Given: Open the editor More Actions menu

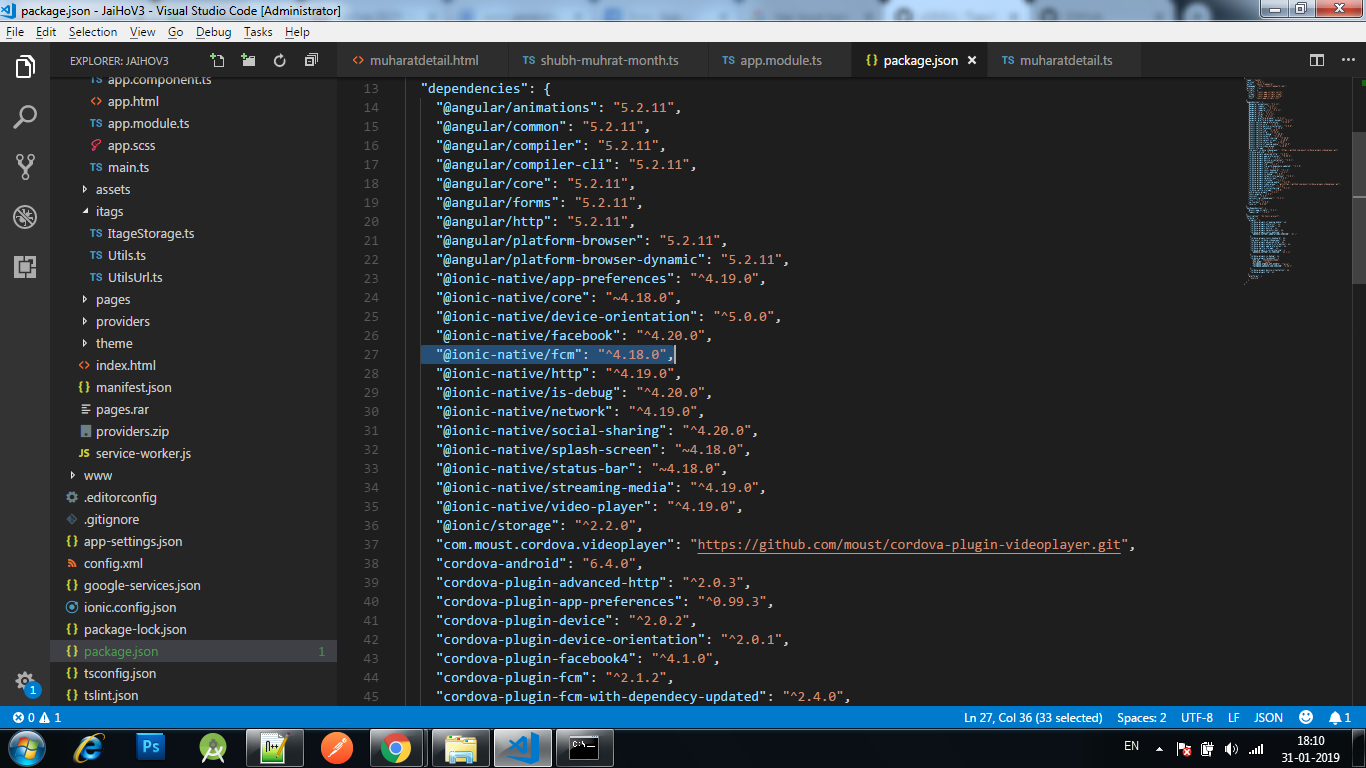Looking at the screenshot, I should pos(1346,60).
